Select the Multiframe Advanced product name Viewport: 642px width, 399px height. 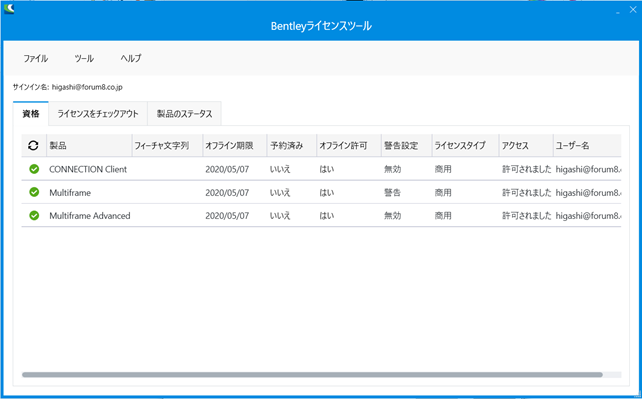tap(90, 216)
